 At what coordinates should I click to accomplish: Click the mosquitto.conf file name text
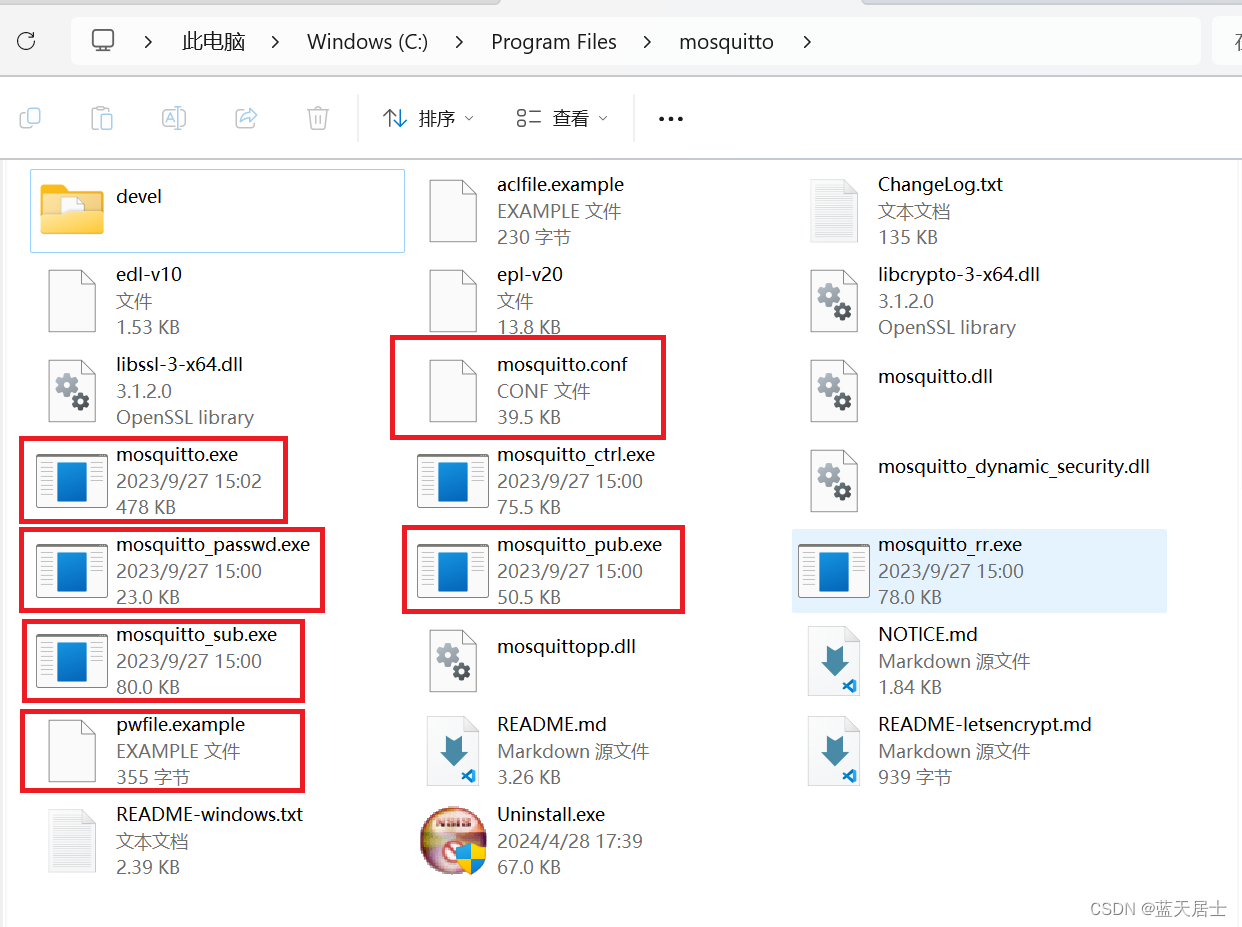pyautogui.click(x=562, y=364)
